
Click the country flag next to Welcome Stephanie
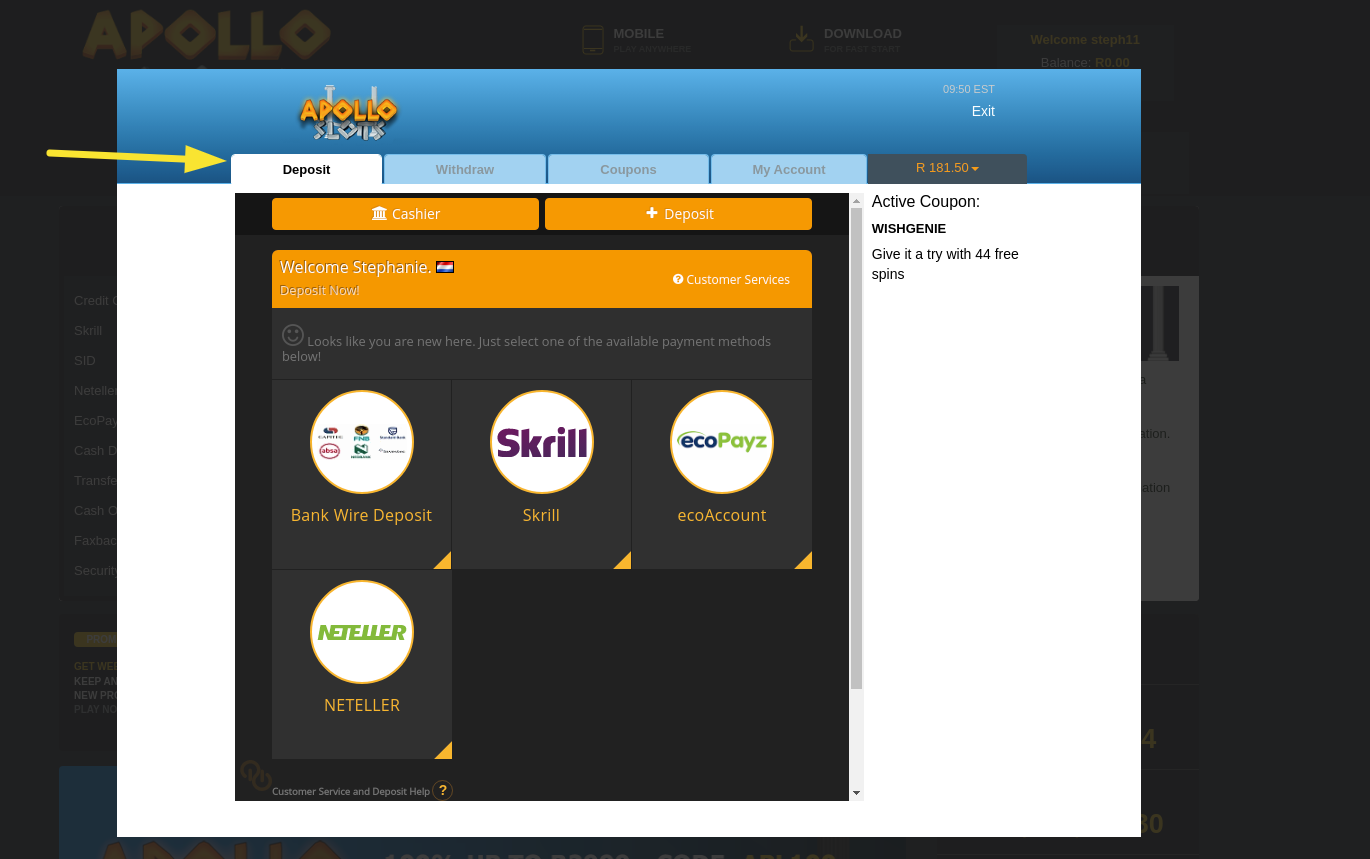(x=445, y=267)
